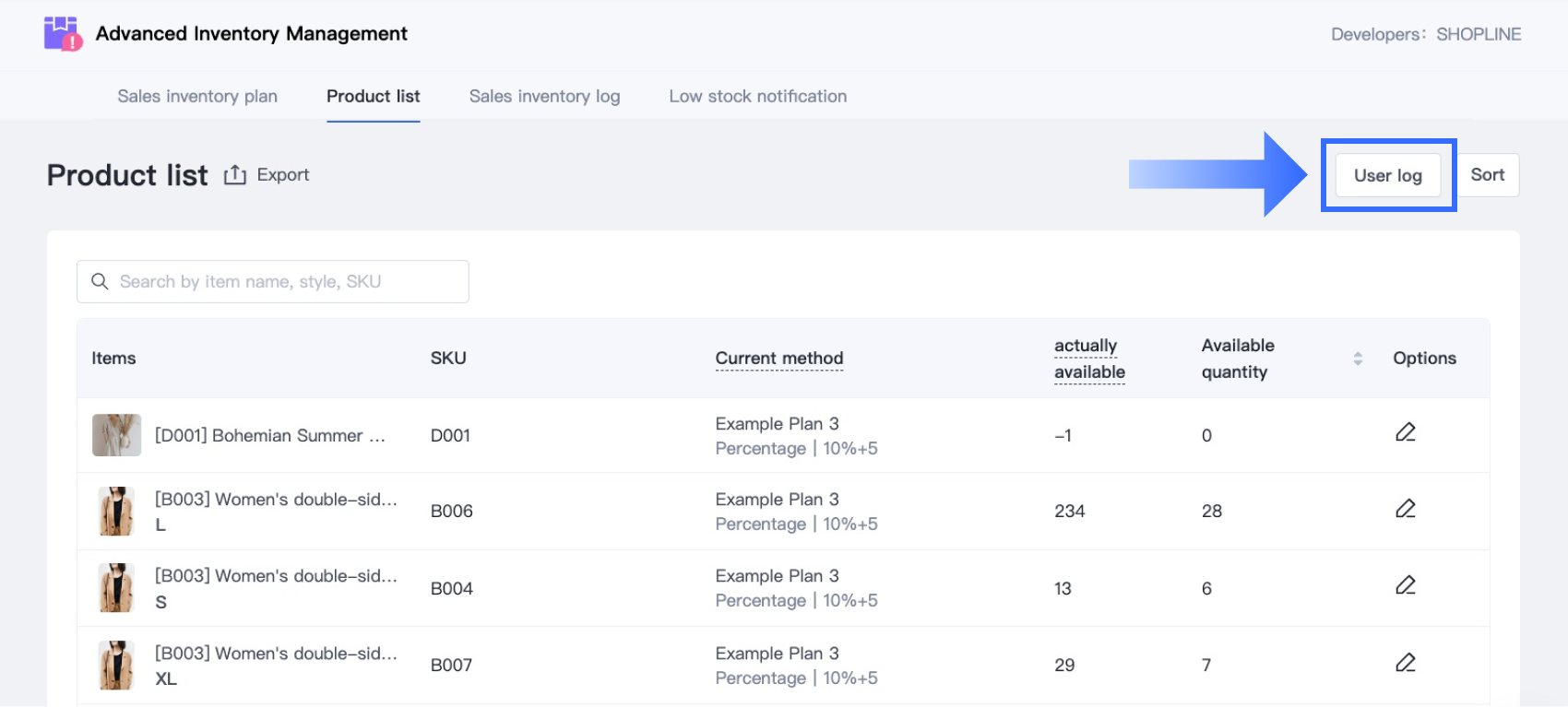Click edit pencil for SKU B006
The height and width of the screenshot is (707, 1568).
[x=1405, y=509]
